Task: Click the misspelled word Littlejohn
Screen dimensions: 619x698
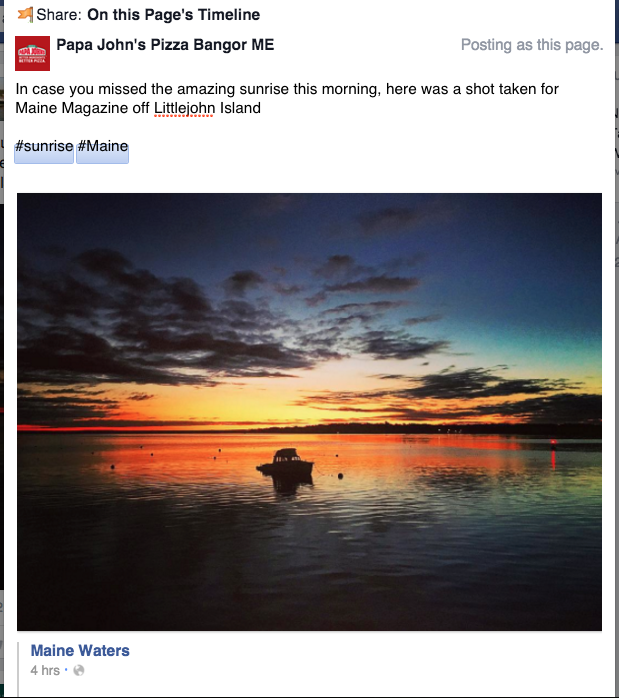Action: coord(184,108)
